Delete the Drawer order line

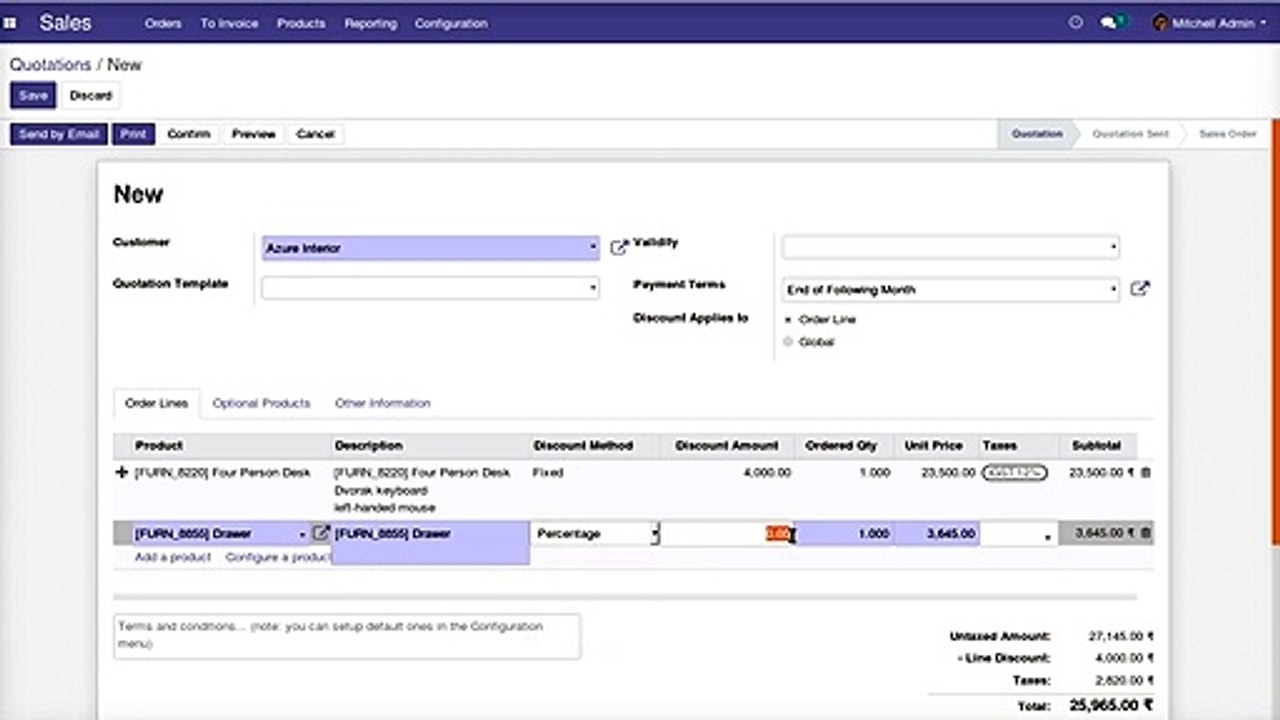click(x=1146, y=534)
